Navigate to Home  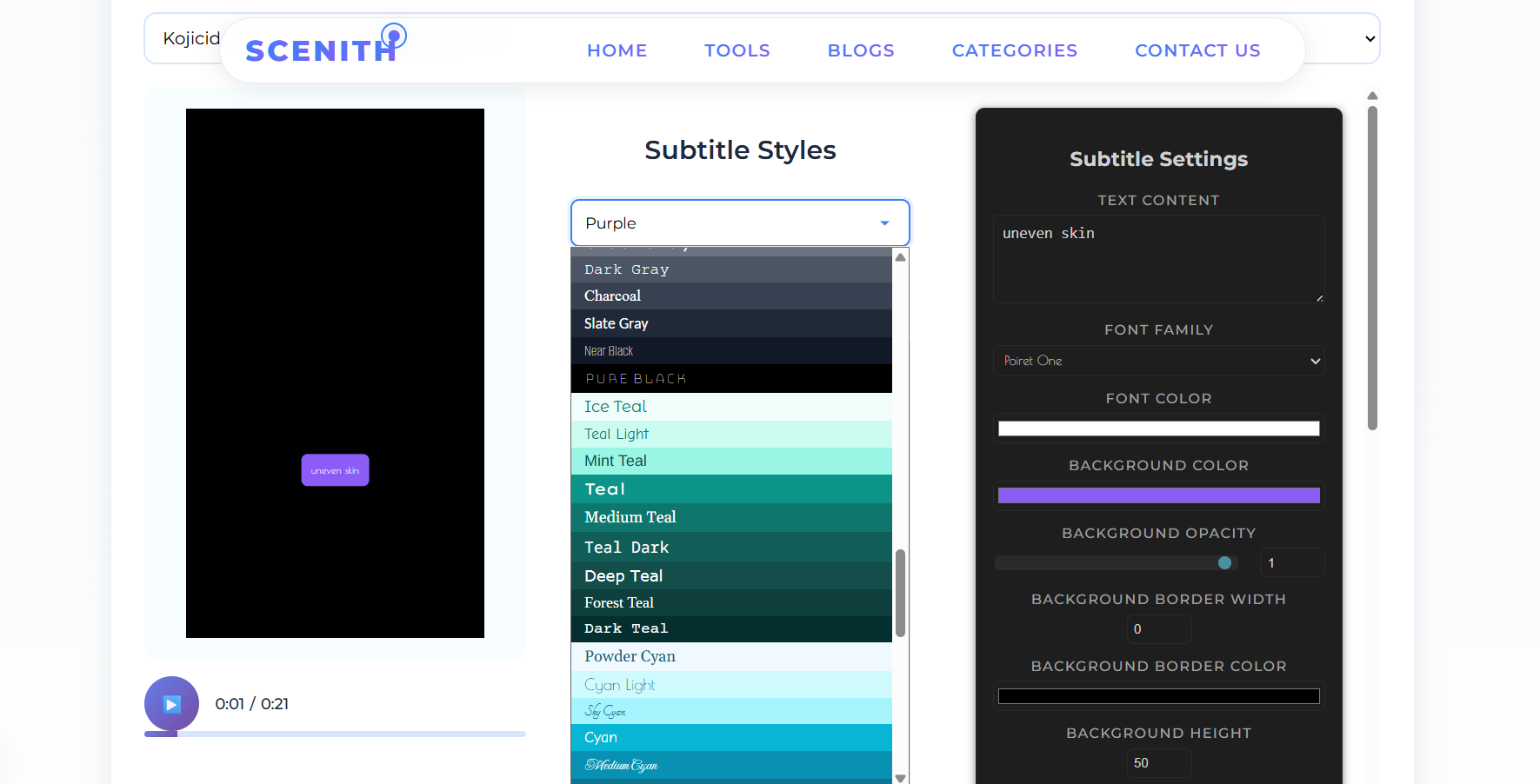617,50
